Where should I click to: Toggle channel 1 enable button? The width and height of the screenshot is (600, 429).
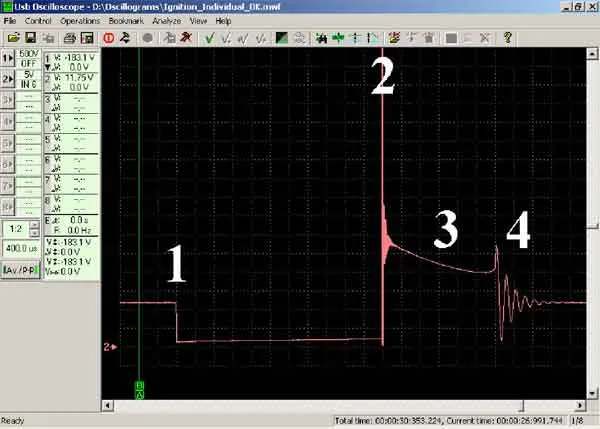(x=8, y=58)
